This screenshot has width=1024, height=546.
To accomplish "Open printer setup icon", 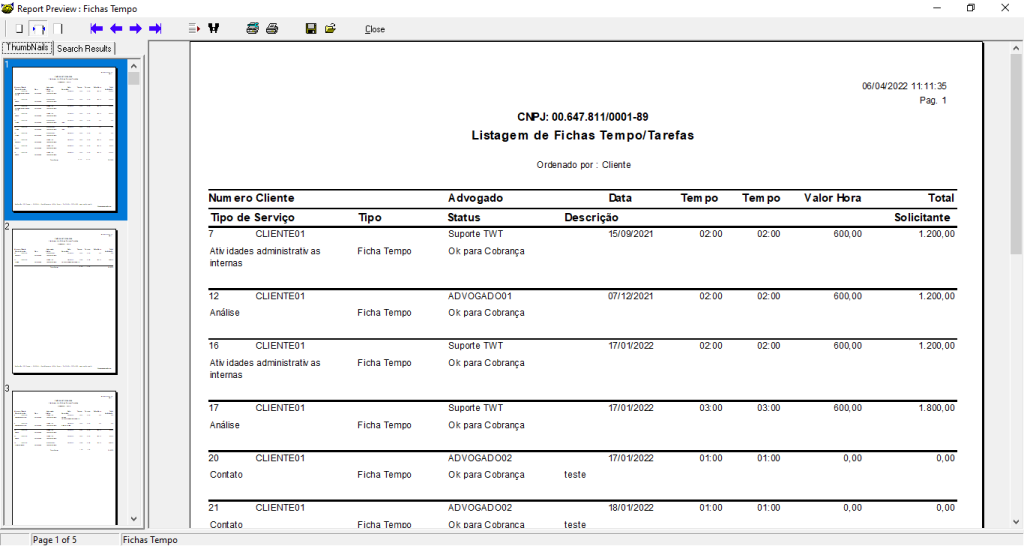I will point(253,29).
